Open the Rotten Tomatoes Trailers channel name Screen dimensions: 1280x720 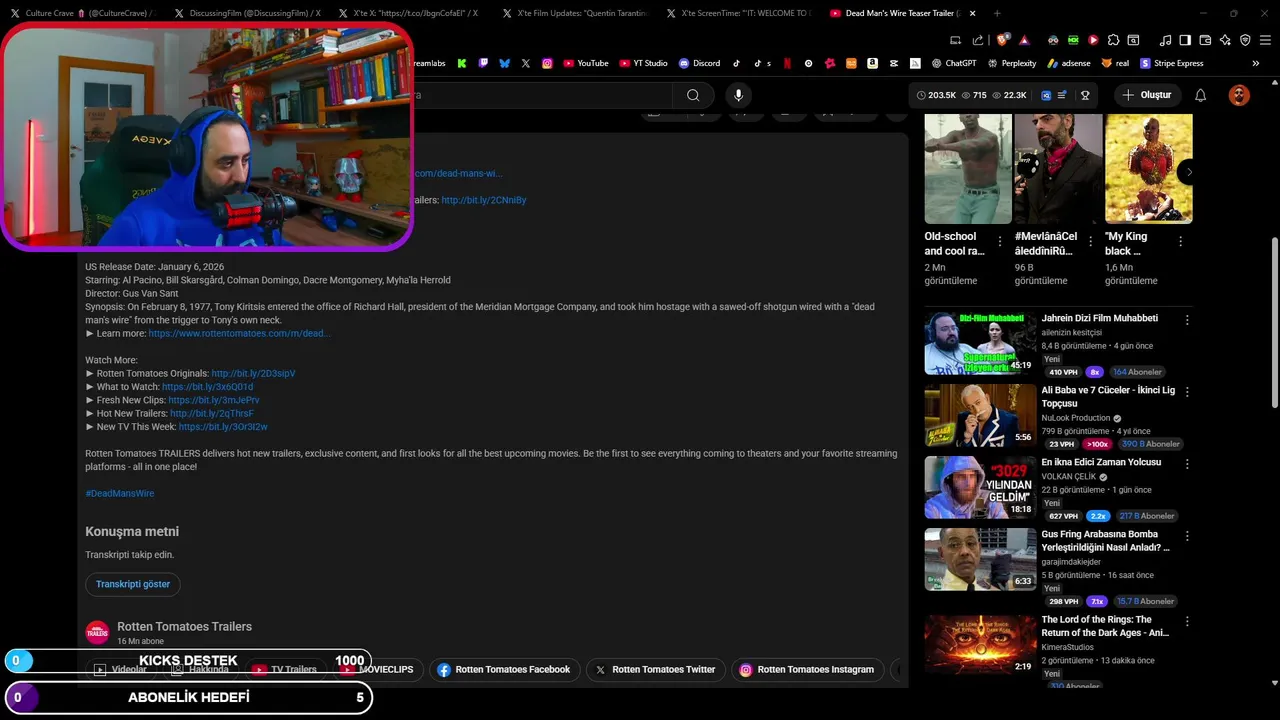pyautogui.click(x=185, y=626)
